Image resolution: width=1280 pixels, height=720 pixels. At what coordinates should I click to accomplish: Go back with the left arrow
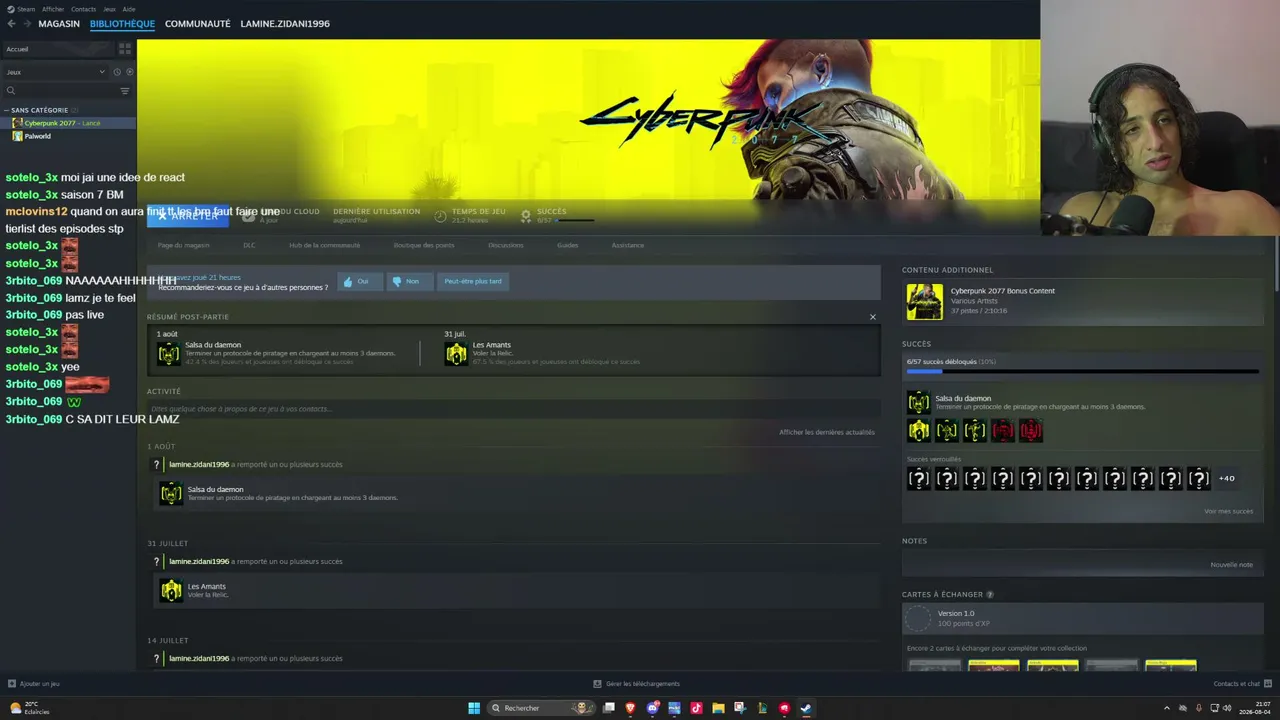click(11, 24)
